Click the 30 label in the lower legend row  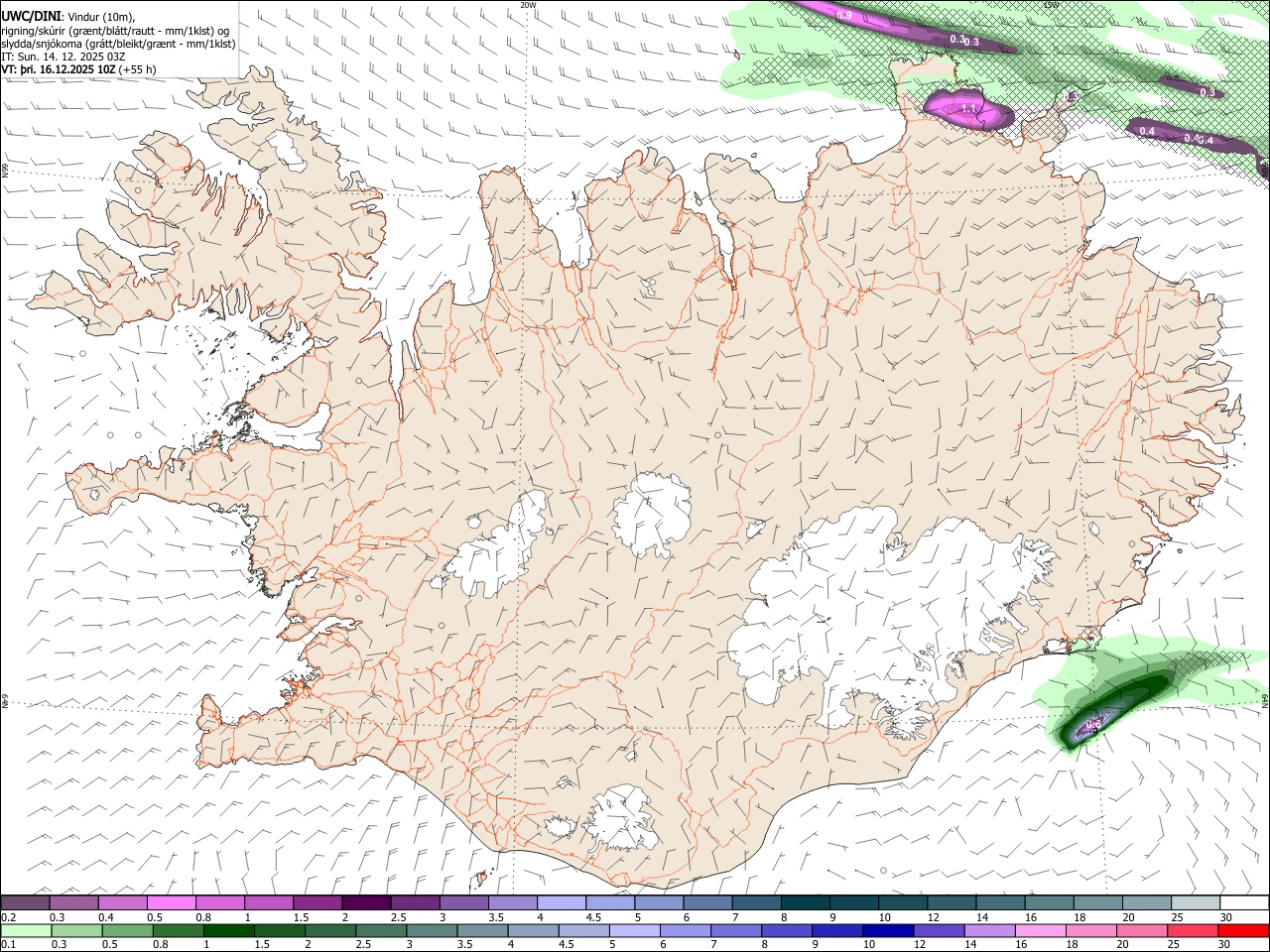click(1226, 945)
